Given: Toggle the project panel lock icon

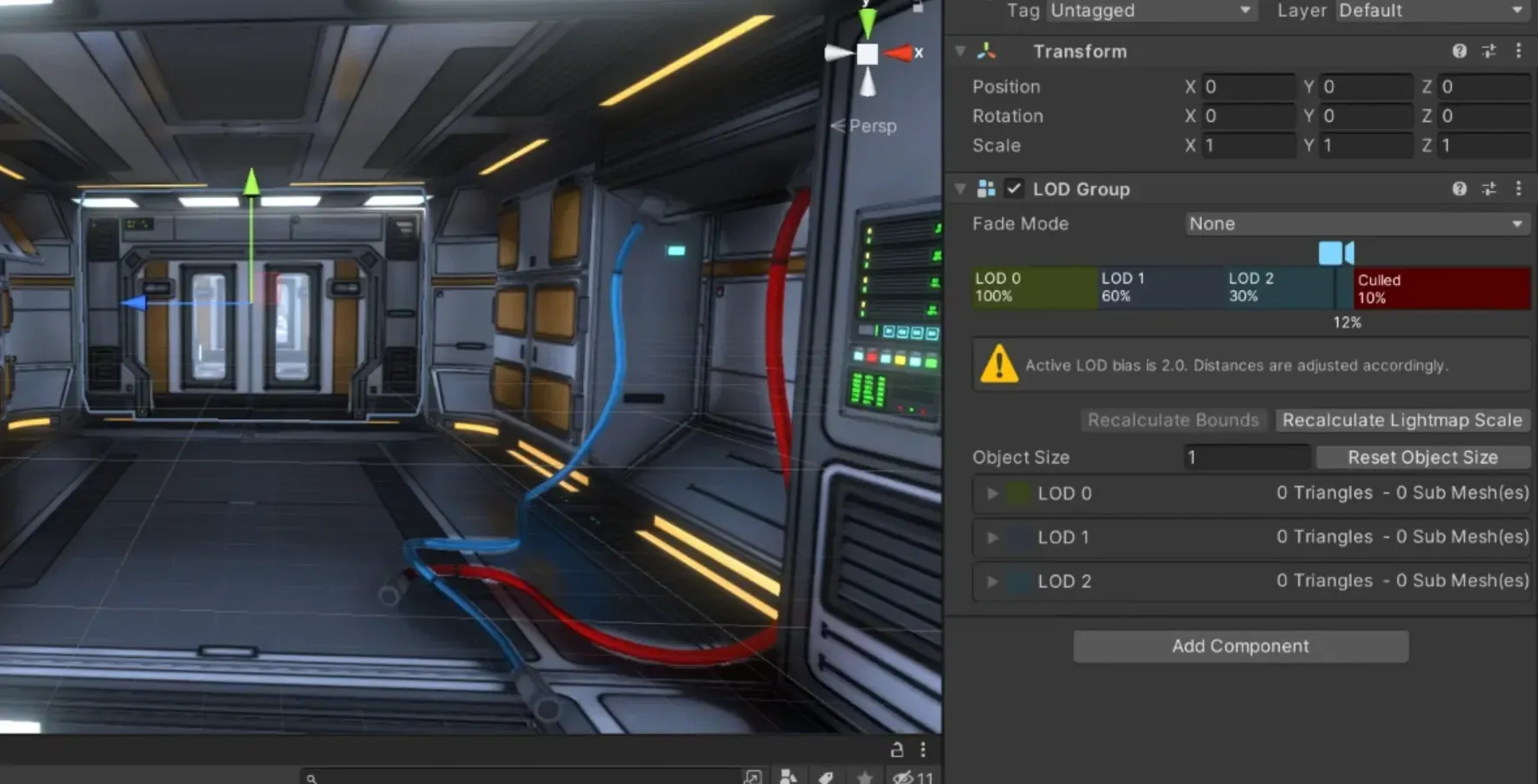Looking at the screenshot, I should pyautogui.click(x=896, y=749).
